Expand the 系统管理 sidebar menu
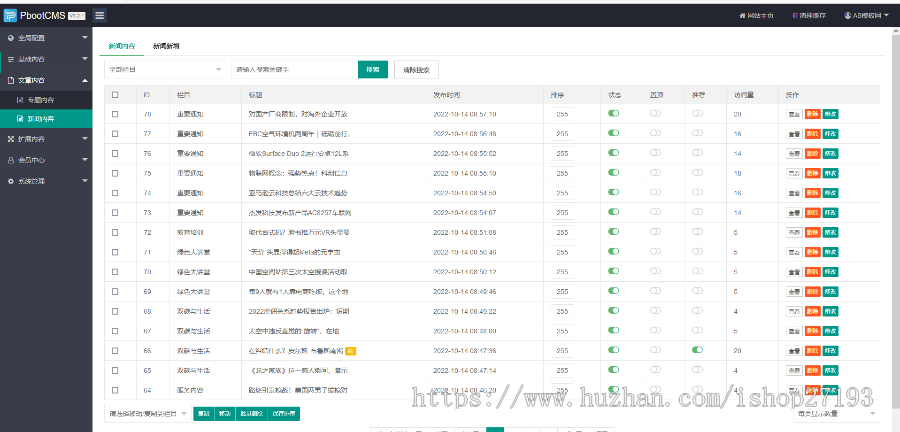The width and height of the screenshot is (900, 432). click(x=46, y=181)
